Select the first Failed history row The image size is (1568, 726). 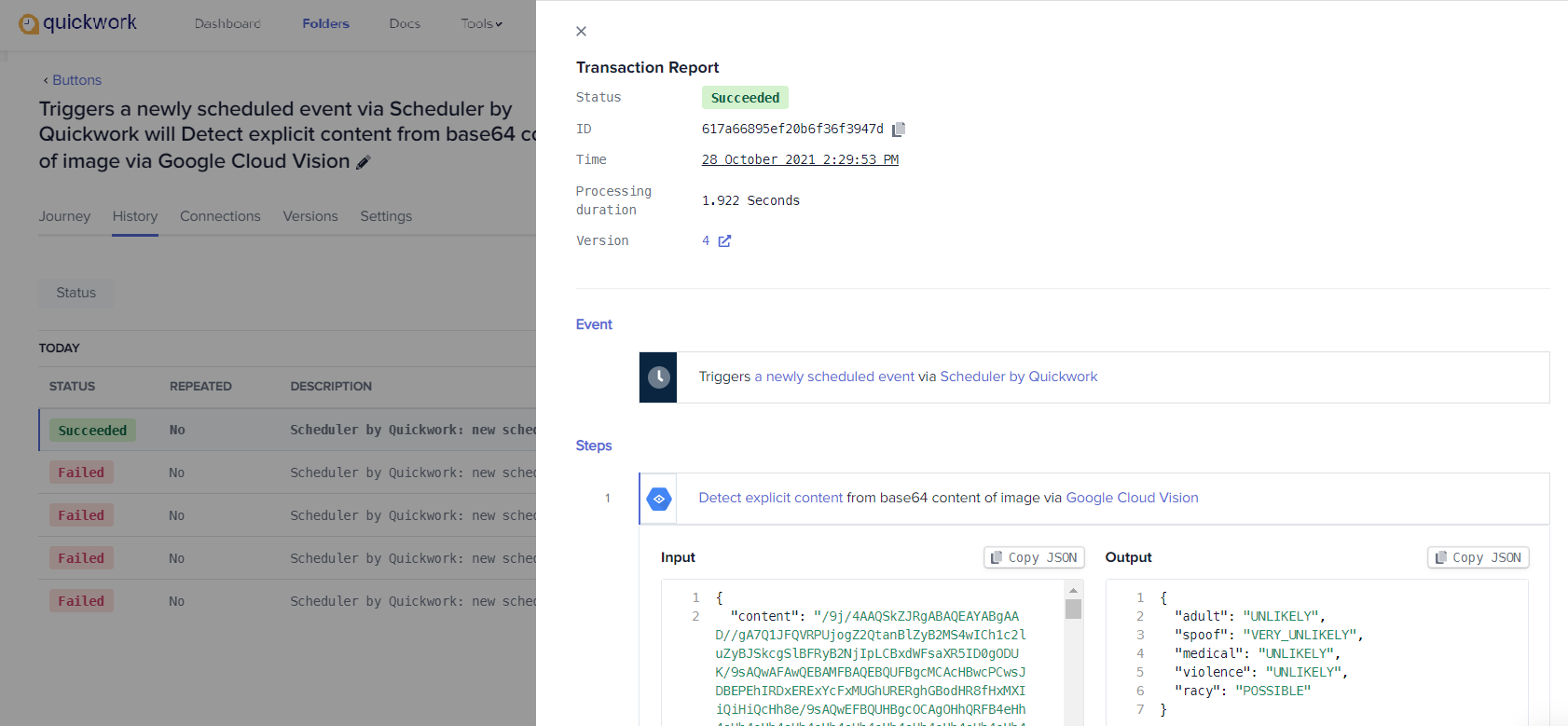[287, 473]
